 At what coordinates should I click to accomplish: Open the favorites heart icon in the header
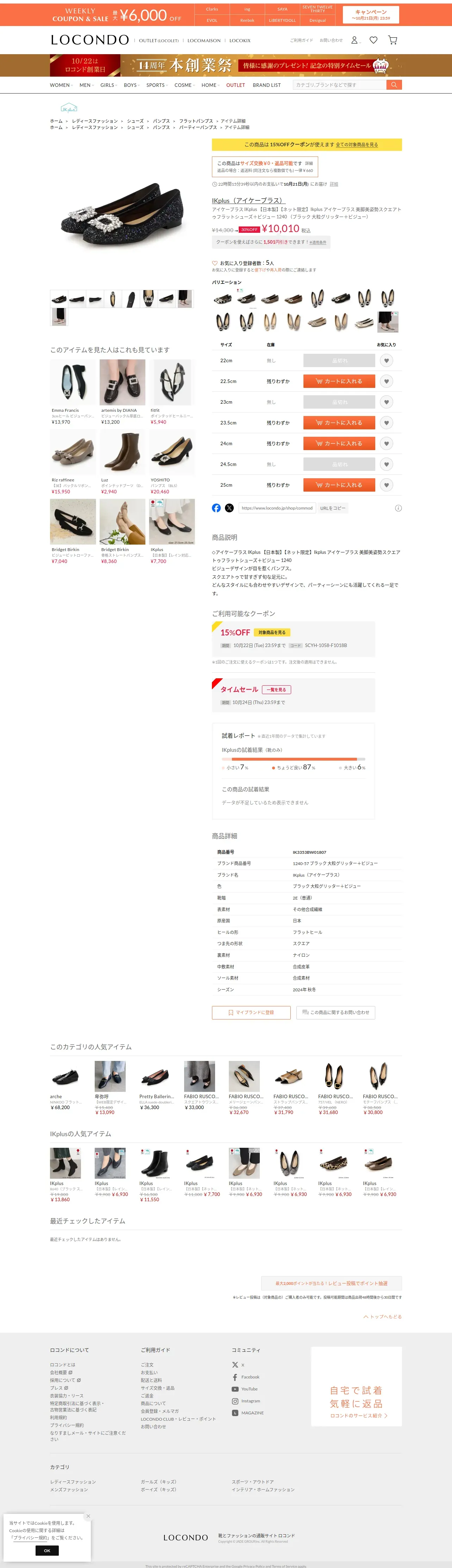coord(373,40)
